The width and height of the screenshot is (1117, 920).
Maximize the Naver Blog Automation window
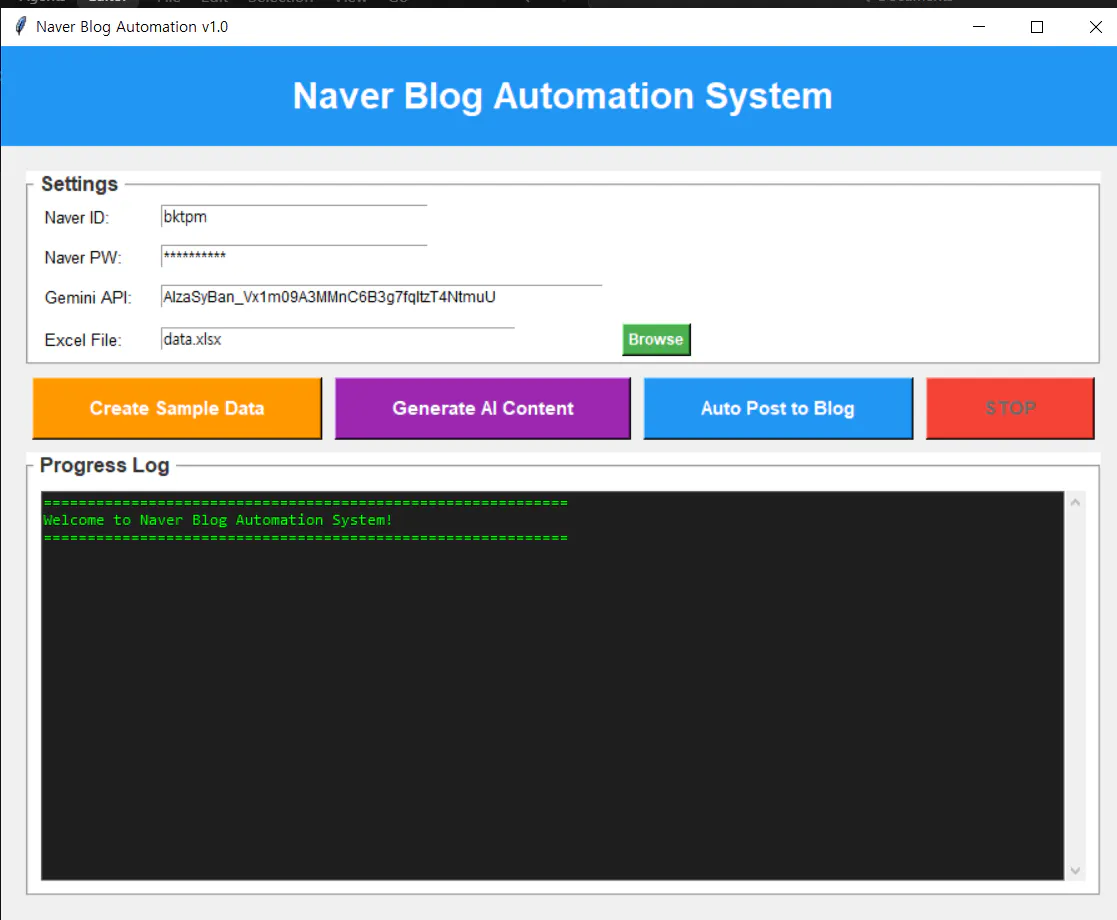pyautogui.click(x=1037, y=26)
